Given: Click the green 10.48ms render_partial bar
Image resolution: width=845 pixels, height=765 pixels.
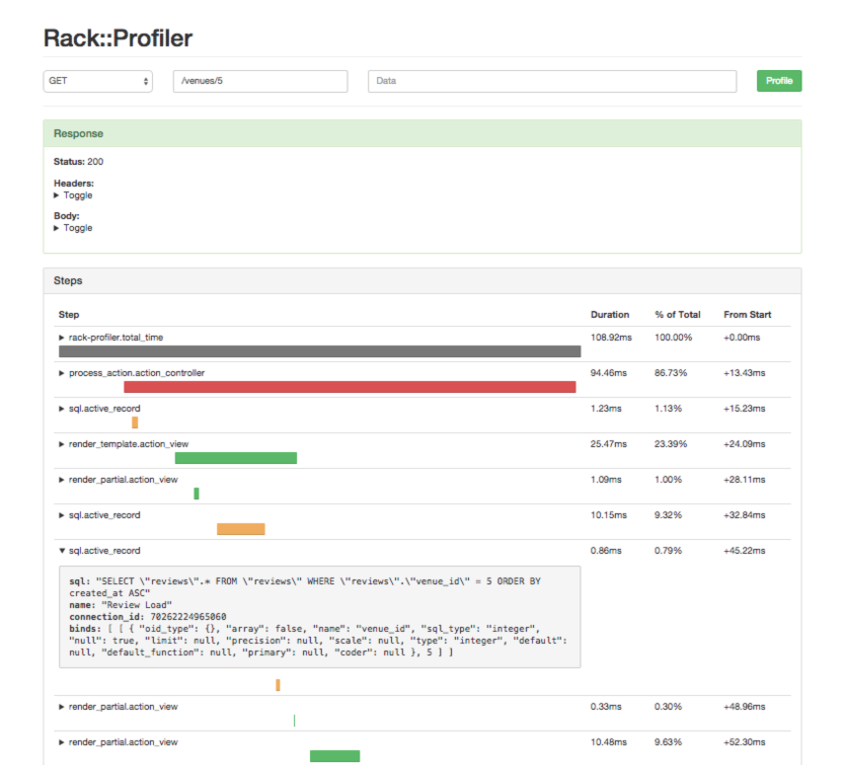Looking at the screenshot, I should [x=335, y=756].
